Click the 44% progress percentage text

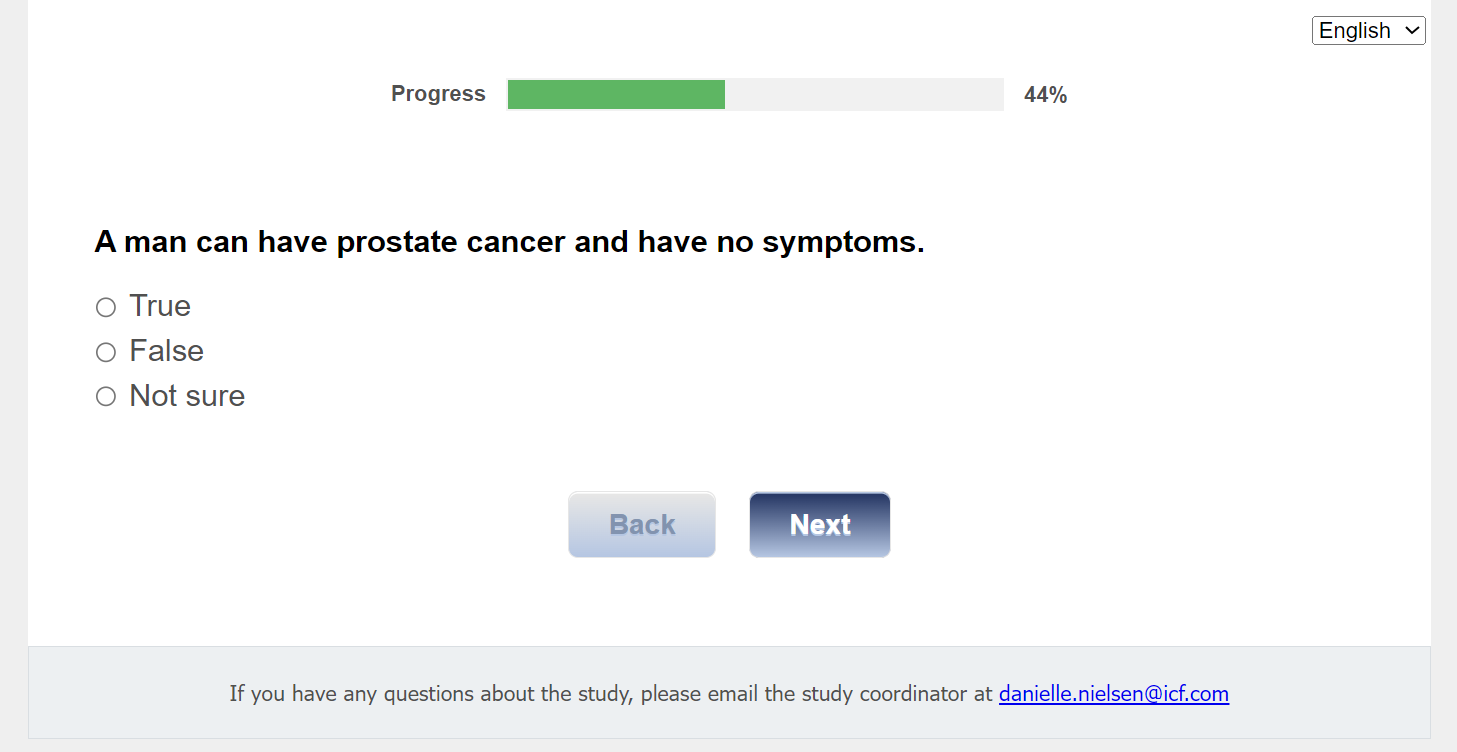1045,95
